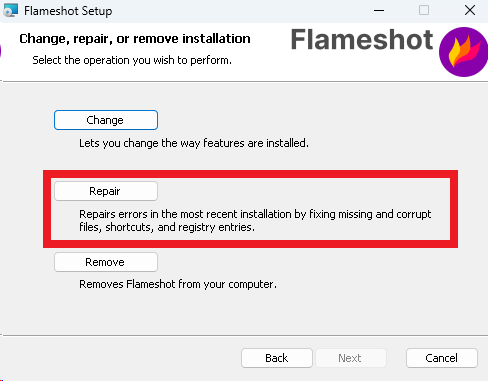Click the 'Removes Flameshot from your computer' text
The width and height of the screenshot is (488, 381).
[178, 284]
